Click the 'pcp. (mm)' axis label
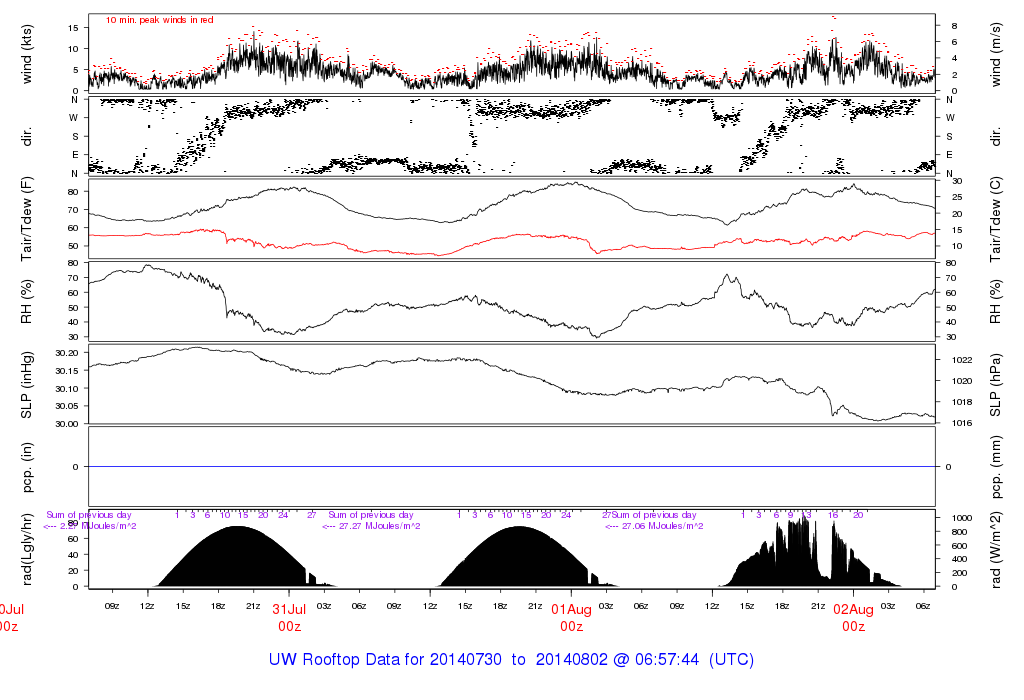 tap(995, 467)
